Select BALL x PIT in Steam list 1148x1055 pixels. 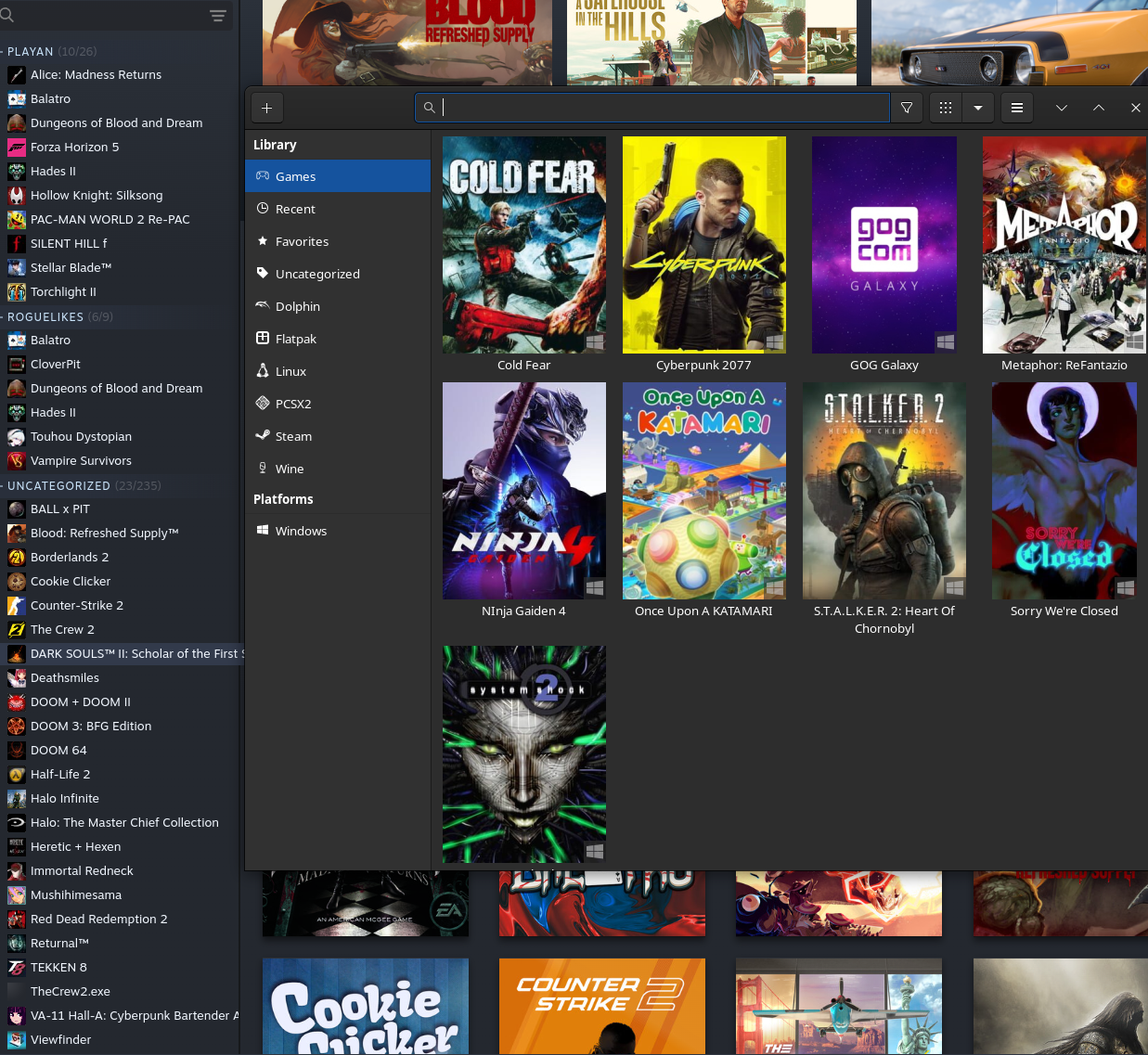(x=60, y=508)
